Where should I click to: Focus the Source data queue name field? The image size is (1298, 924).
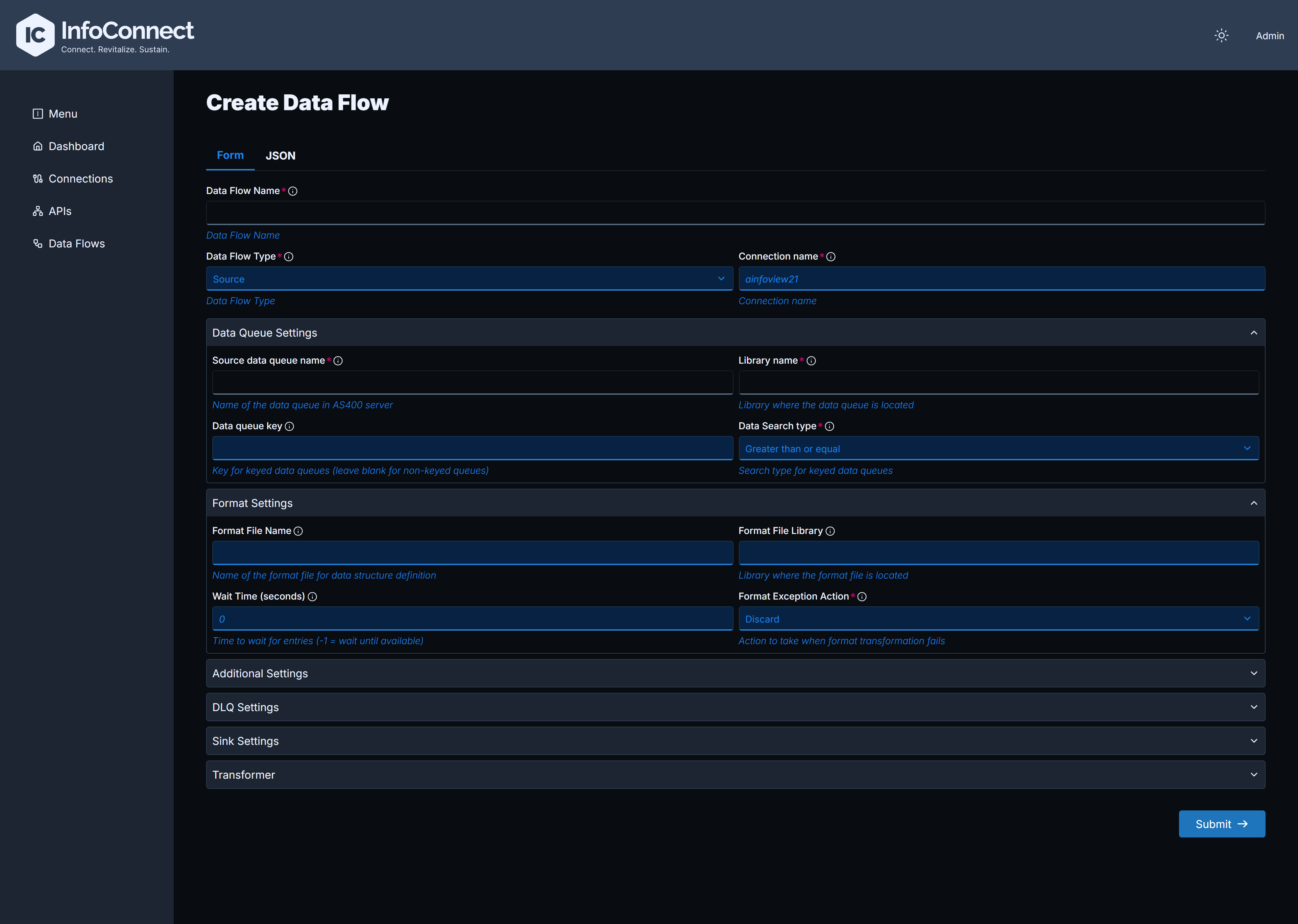[x=472, y=382]
